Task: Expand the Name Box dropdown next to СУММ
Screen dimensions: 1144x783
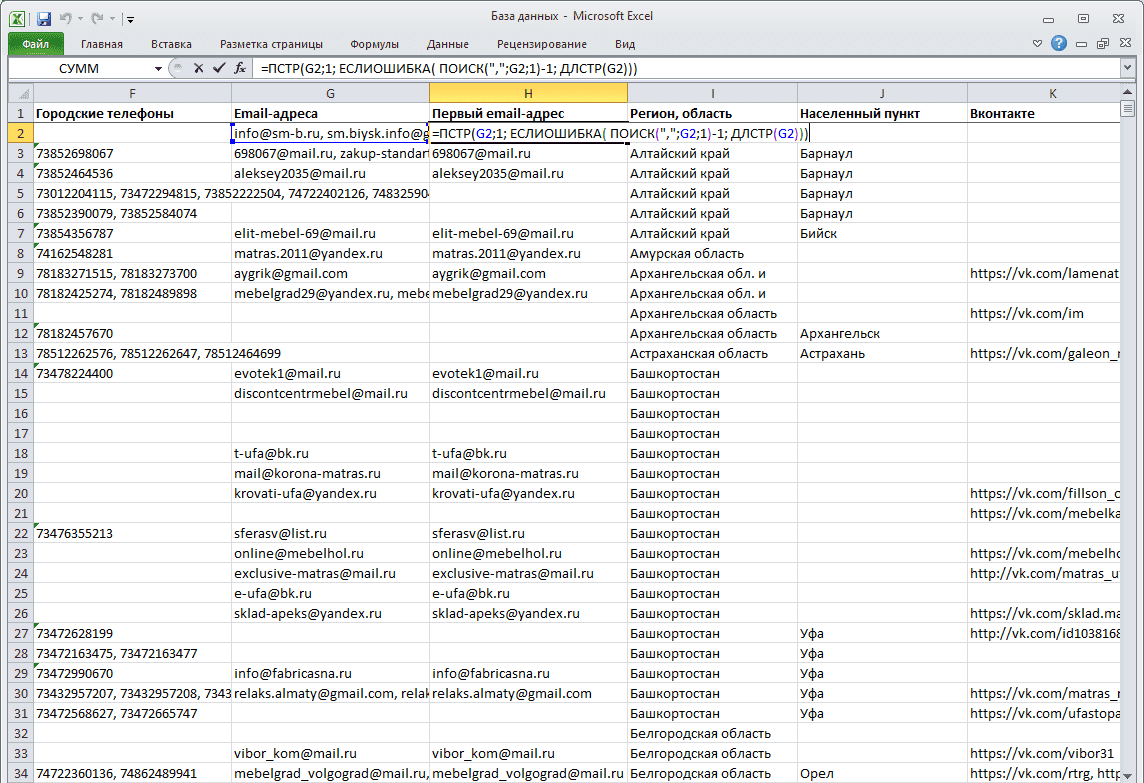Action: [158, 69]
